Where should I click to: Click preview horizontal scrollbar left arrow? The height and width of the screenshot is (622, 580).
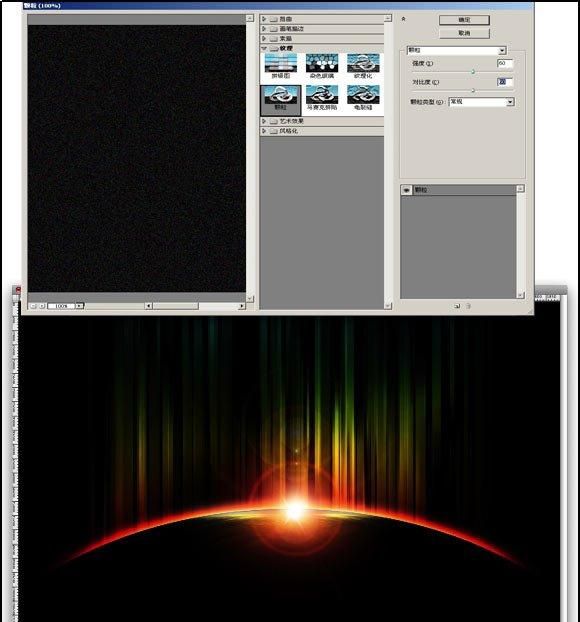pyautogui.click(x=148, y=306)
